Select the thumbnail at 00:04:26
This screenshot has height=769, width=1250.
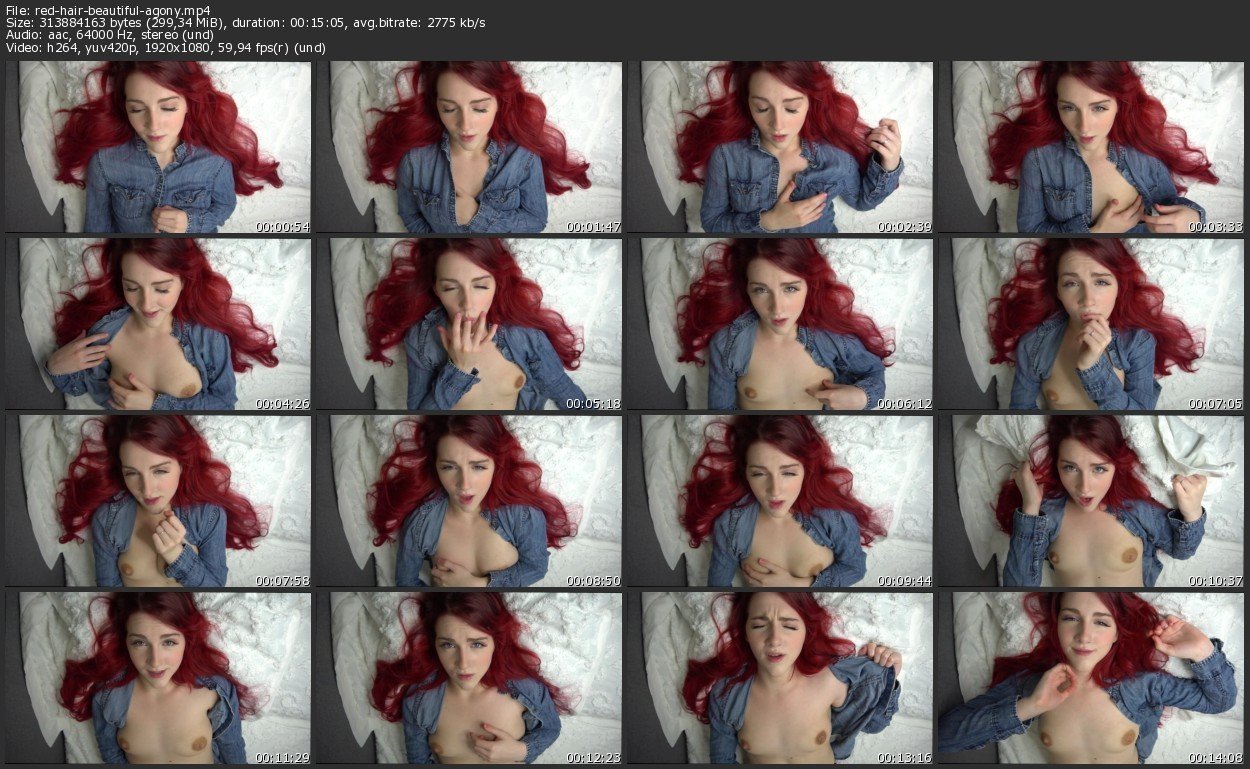[x=158, y=324]
